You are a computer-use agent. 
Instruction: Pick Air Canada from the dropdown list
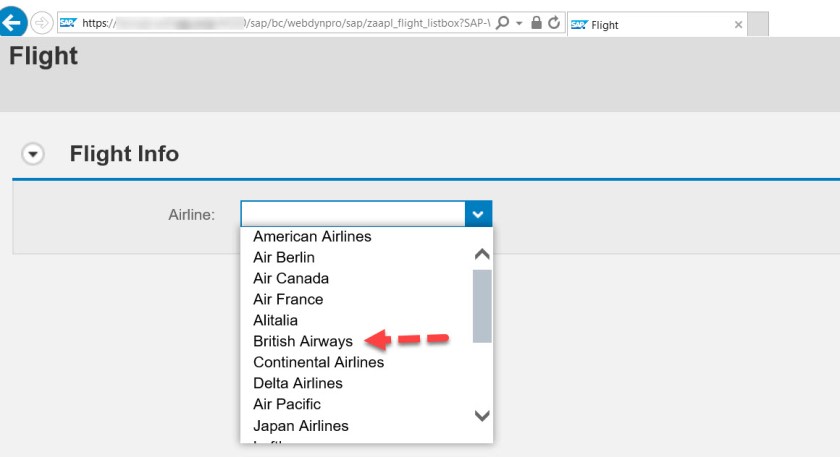tap(291, 278)
